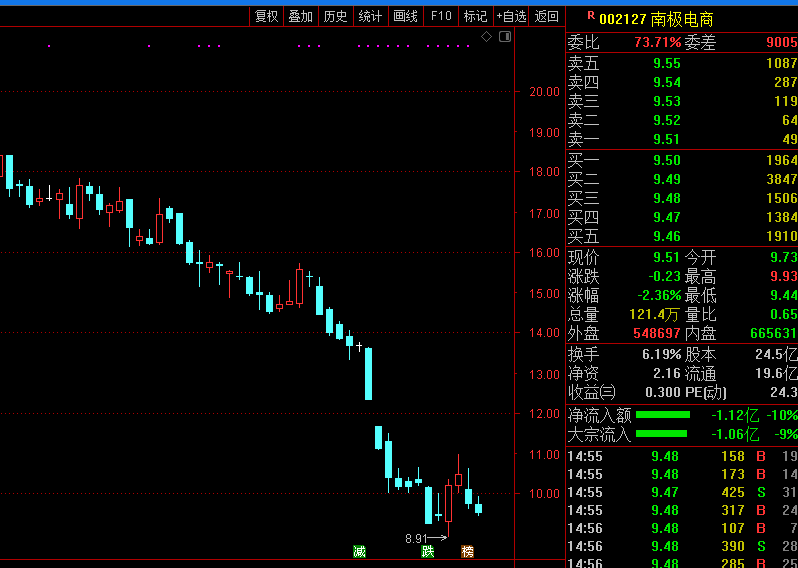The width and height of the screenshot is (798, 568).
Task: Click the 最高 value 9.93
Action: point(784,276)
